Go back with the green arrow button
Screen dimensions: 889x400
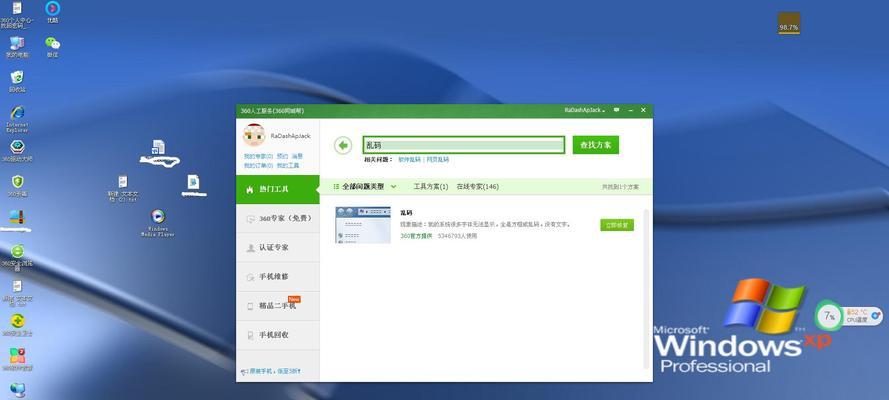(342, 146)
